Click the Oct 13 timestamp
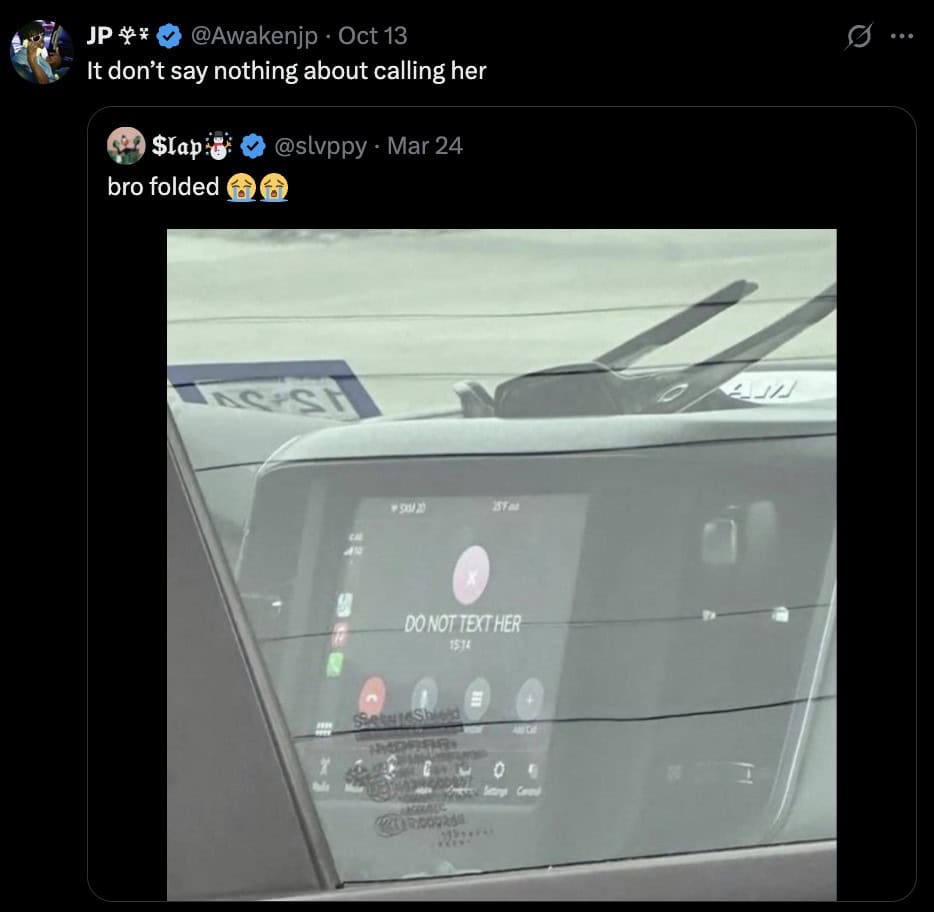 pyautogui.click(x=373, y=36)
